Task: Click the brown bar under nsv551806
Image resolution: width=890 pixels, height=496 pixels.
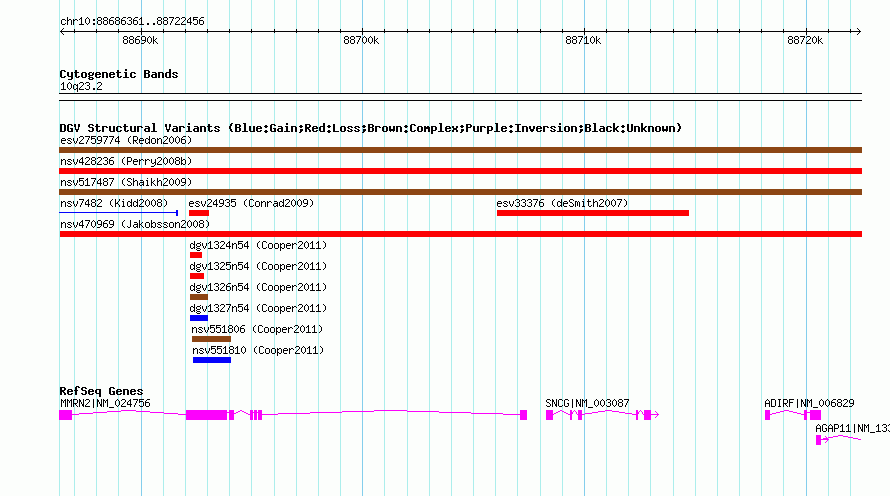Action: click(x=211, y=339)
